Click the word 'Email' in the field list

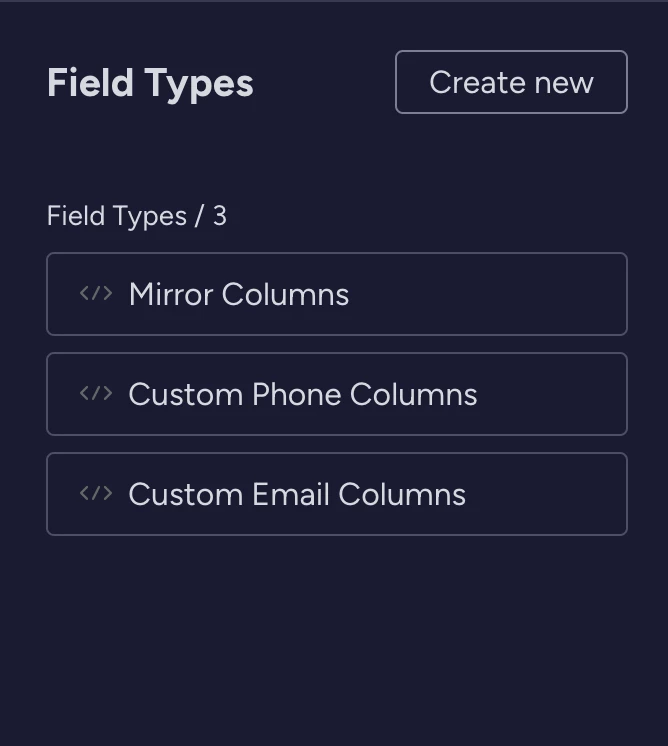click(x=291, y=494)
